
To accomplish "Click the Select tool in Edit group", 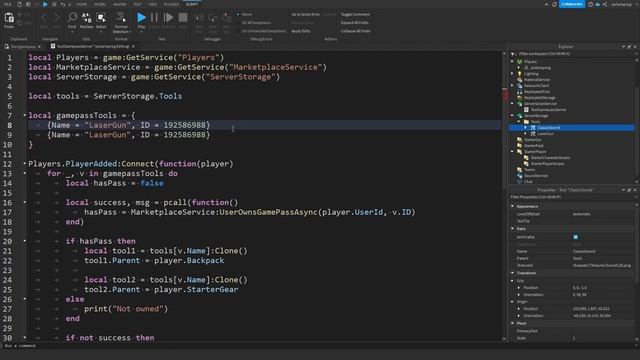I will [101, 20].
